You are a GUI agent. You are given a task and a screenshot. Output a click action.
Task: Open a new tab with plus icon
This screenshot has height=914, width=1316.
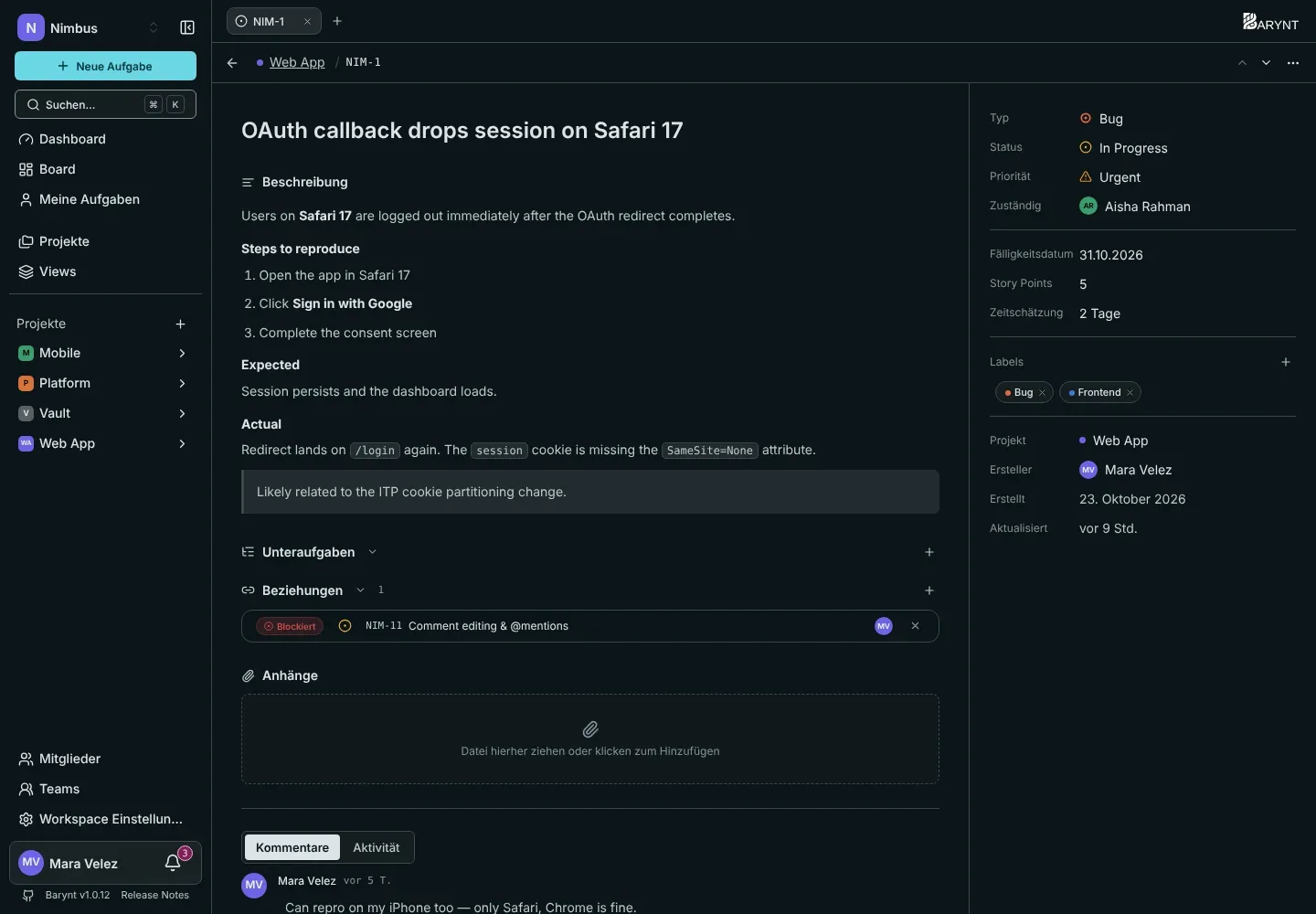[x=337, y=21]
